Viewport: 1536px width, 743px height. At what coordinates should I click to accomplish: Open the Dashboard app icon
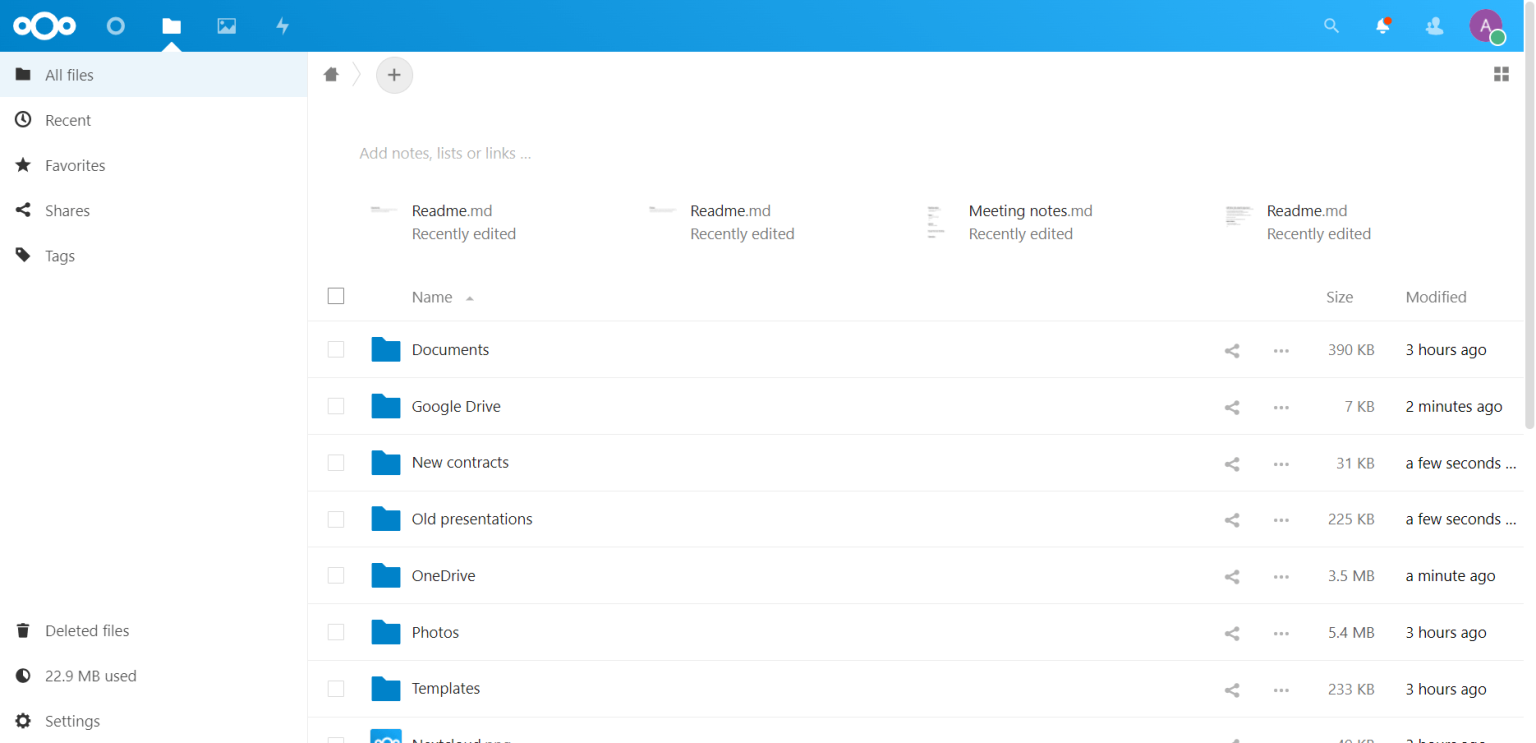[116, 26]
